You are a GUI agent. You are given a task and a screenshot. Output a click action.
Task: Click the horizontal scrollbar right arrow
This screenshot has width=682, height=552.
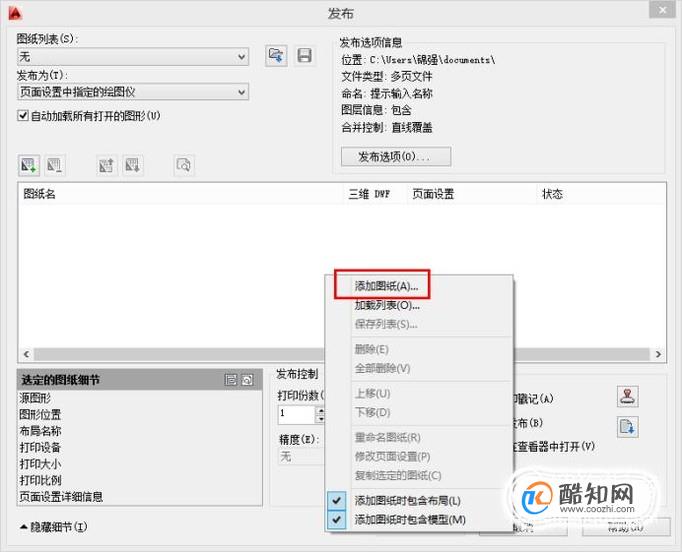click(x=658, y=355)
